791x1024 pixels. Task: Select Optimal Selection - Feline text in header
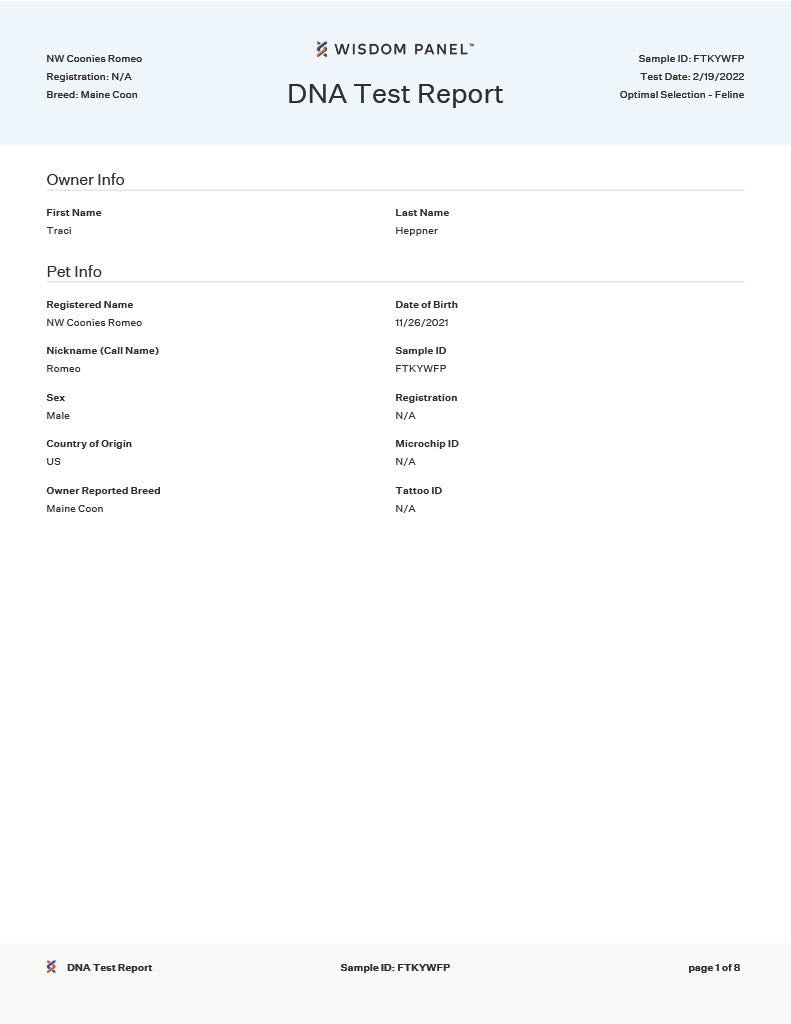click(x=681, y=95)
